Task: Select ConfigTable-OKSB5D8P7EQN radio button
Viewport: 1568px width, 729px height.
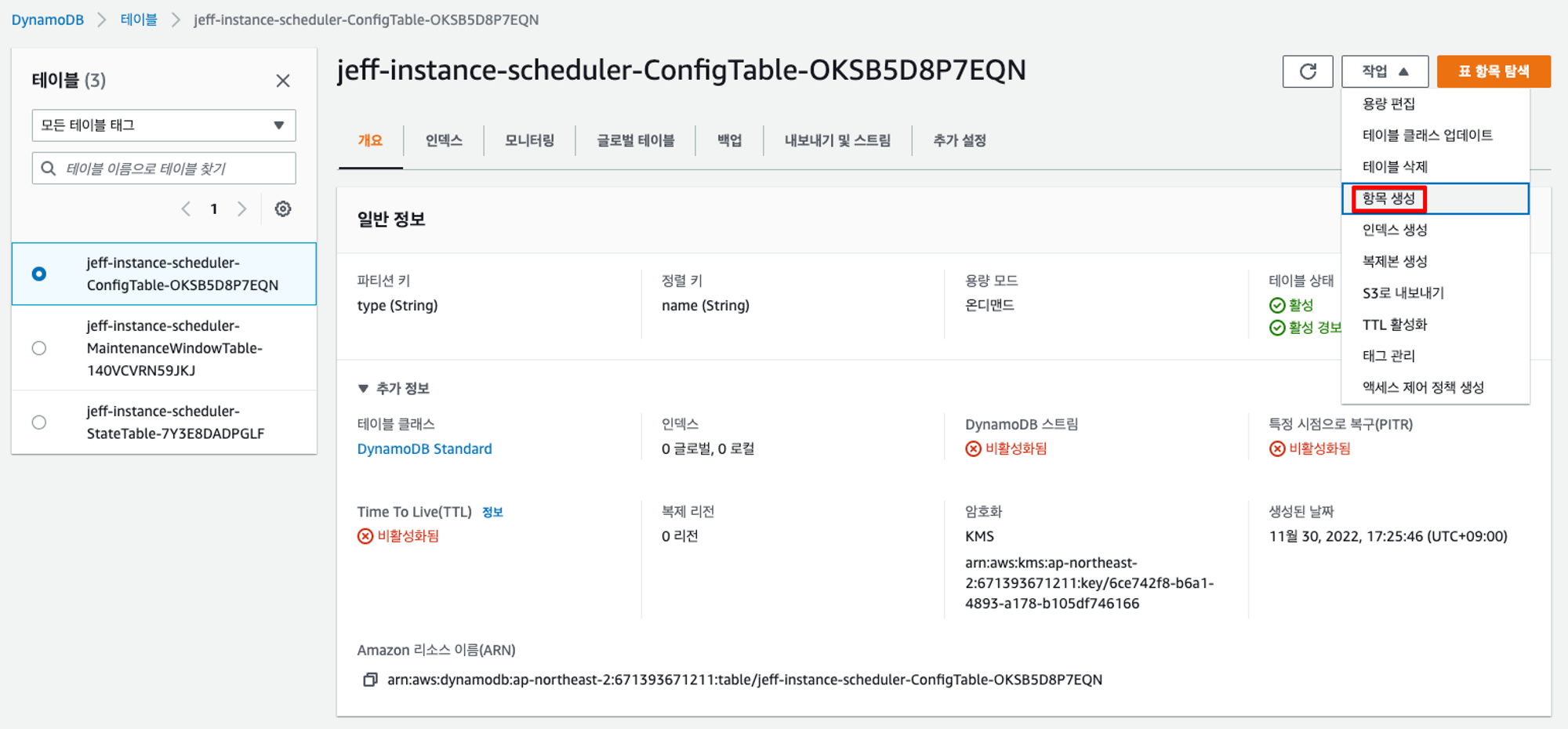Action: 39,274
